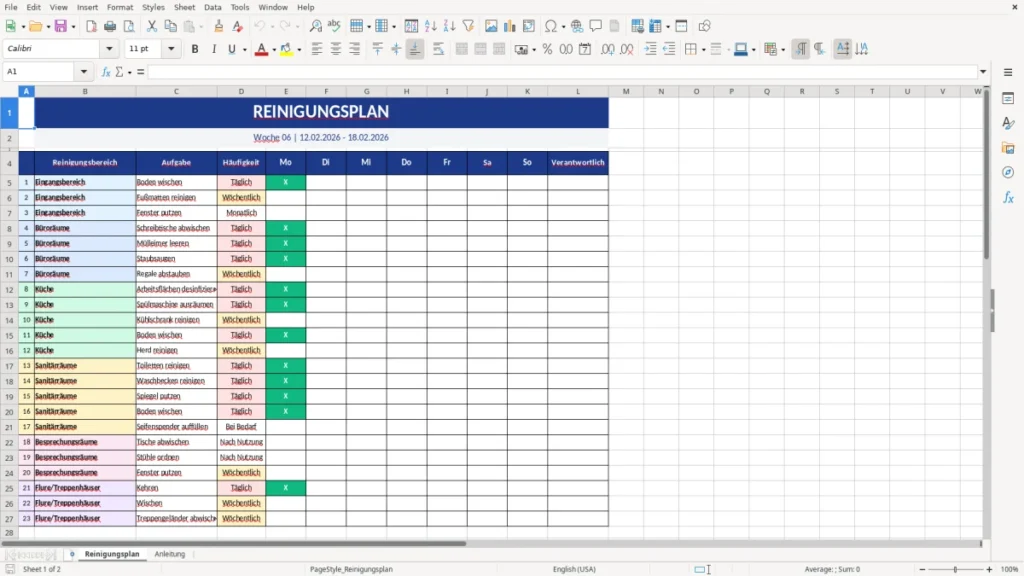Open the Sidebar Navigator compass icon
The image size is (1024, 576).
click(1008, 172)
